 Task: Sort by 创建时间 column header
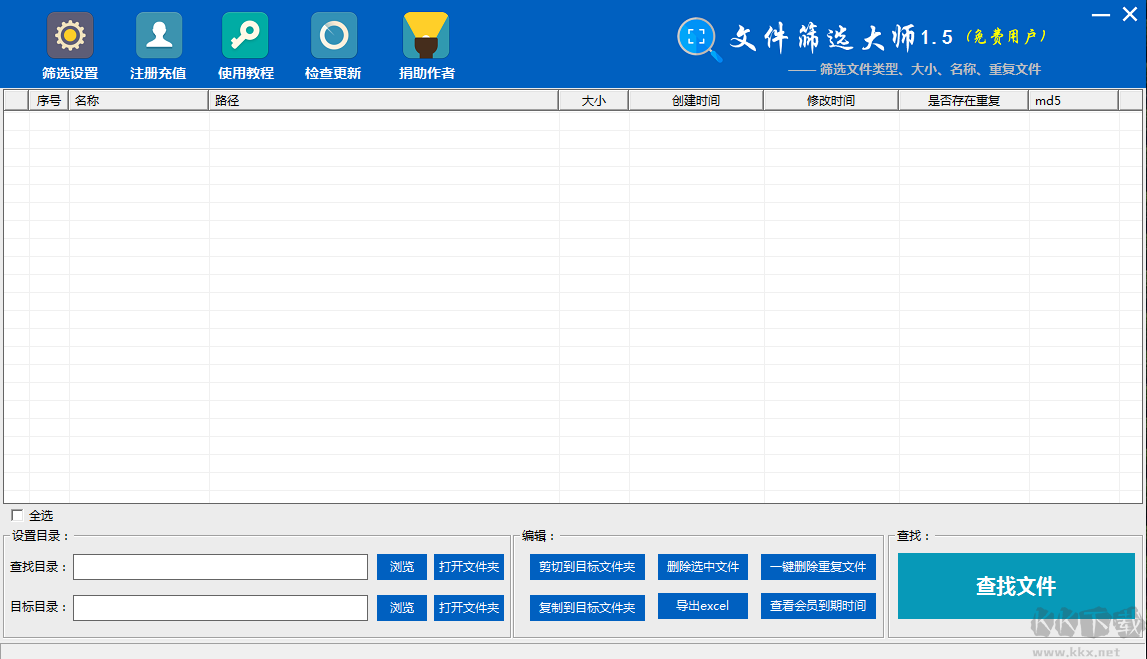[x=696, y=100]
